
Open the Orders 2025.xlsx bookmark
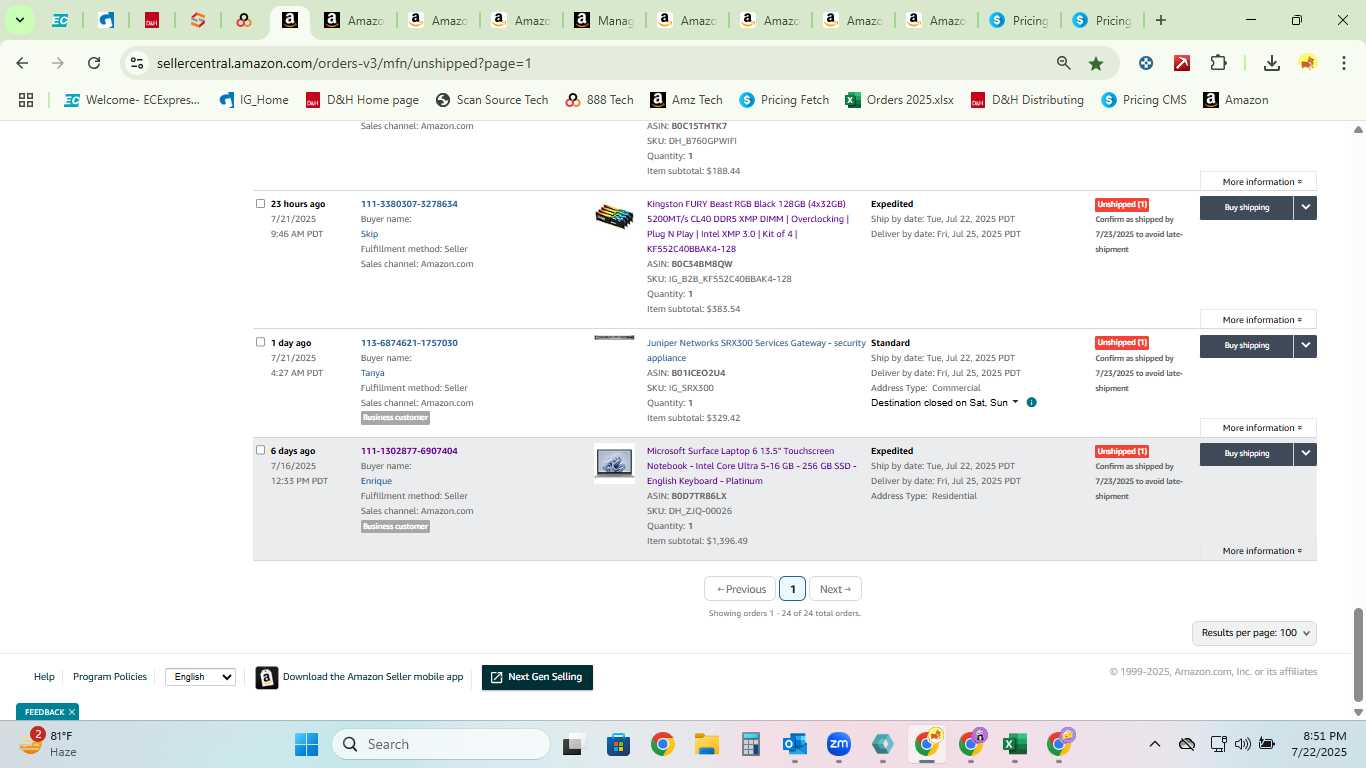point(899,100)
